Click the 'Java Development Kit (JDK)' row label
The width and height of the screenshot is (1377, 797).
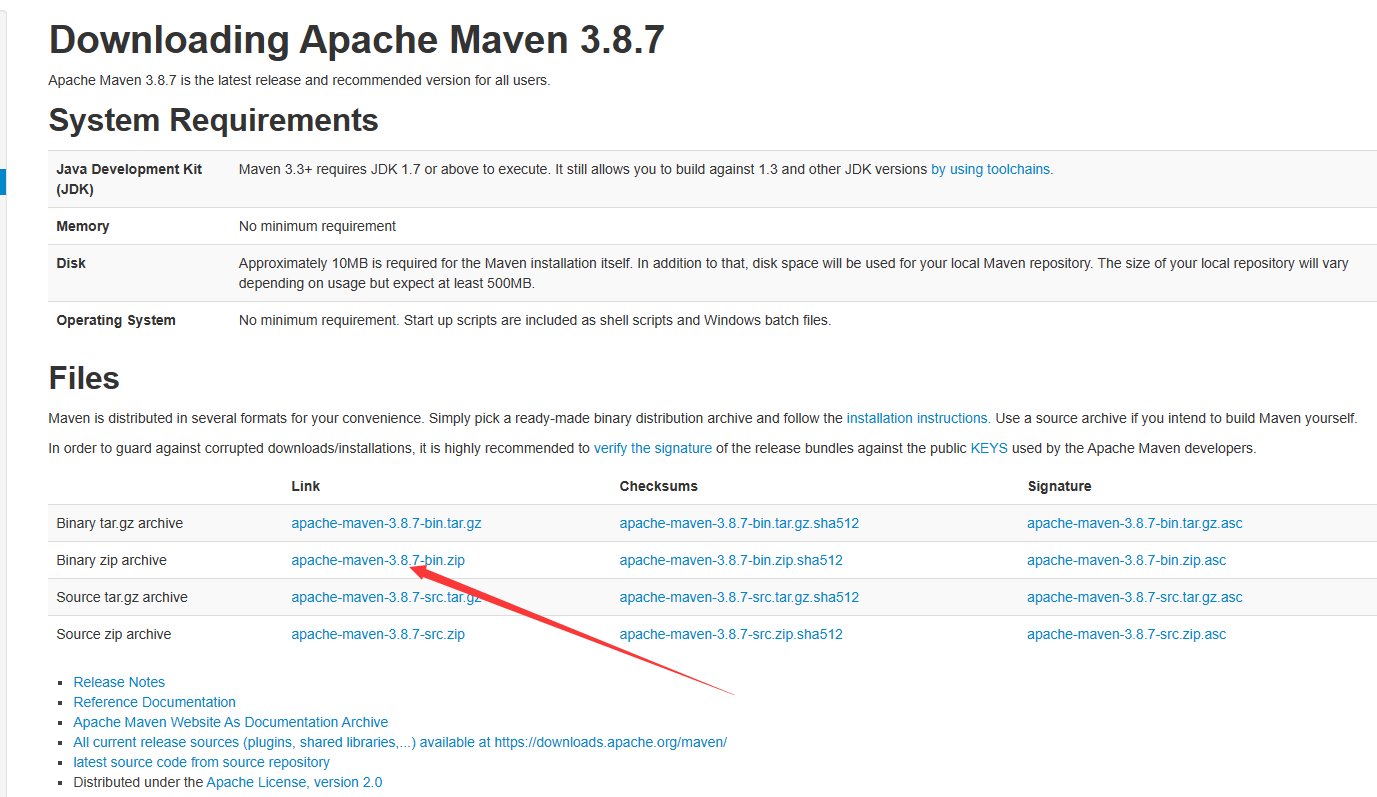(x=129, y=179)
